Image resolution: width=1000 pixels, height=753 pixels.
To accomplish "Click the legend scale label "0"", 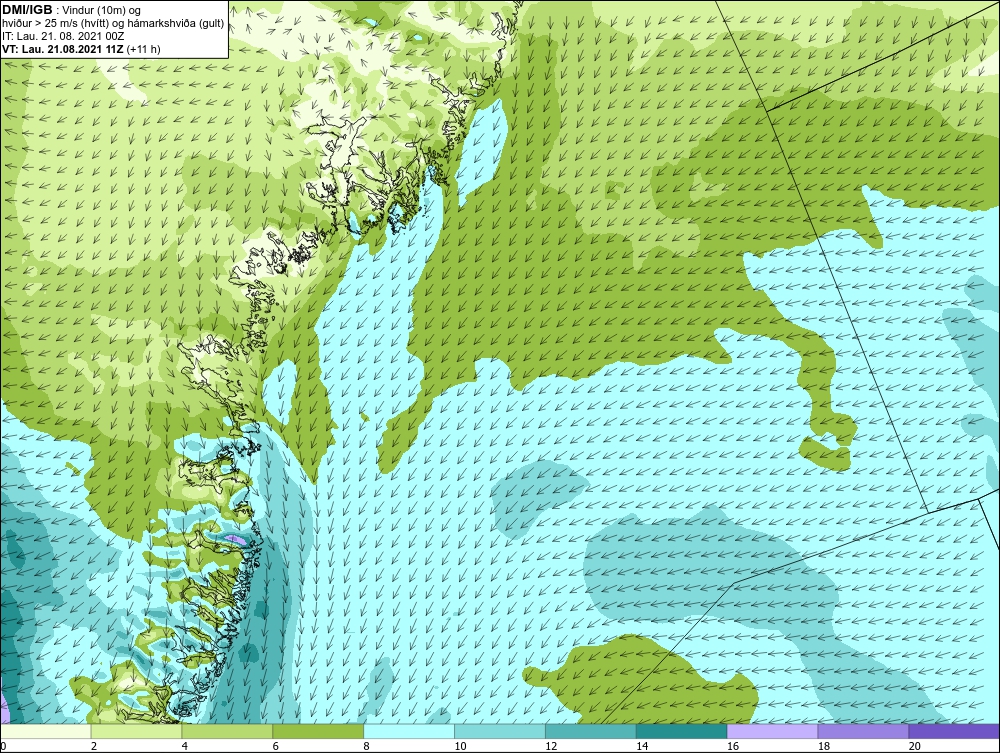I will click(4, 746).
